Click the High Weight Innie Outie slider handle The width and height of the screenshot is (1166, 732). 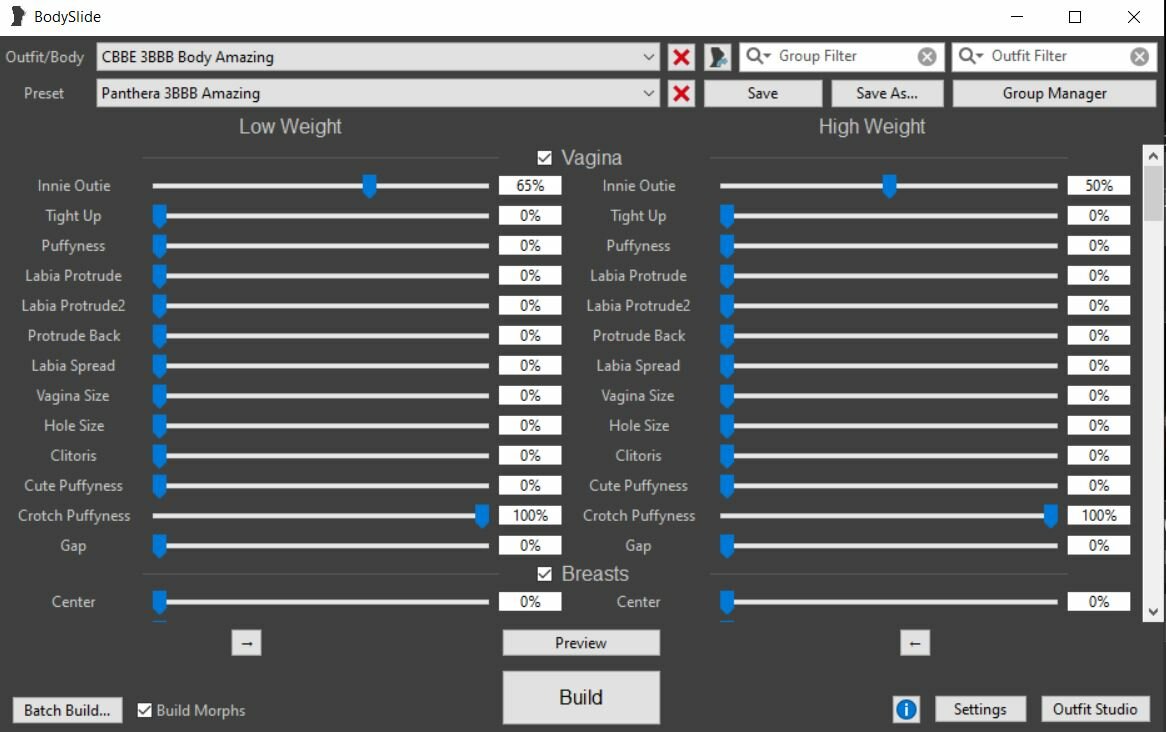tap(889, 186)
